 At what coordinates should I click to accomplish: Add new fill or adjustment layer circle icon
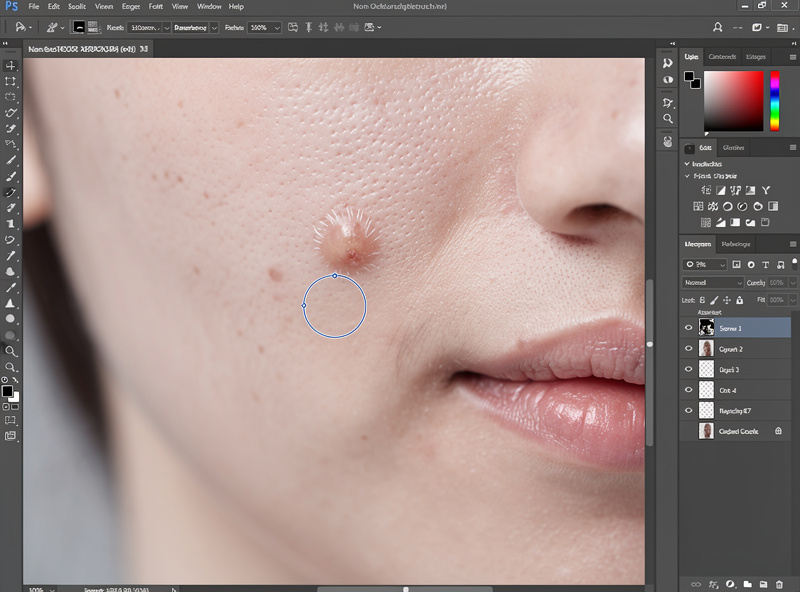(x=731, y=584)
